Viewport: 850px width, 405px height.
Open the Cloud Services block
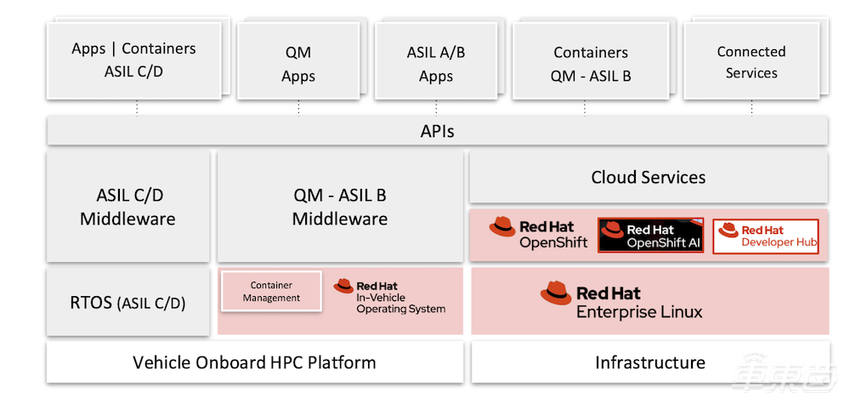[x=648, y=178]
